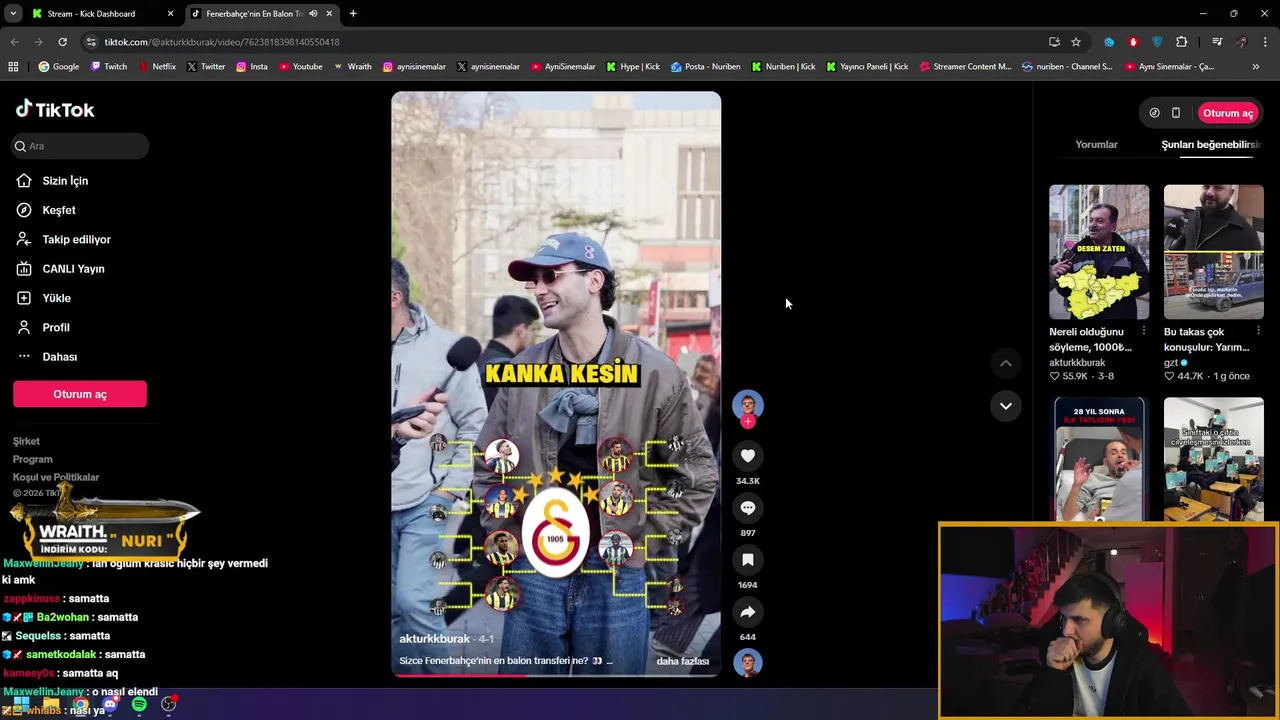This screenshot has width=1280, height=720.
Task: Switch to the Yorumlar tab
Action: 1096,145
